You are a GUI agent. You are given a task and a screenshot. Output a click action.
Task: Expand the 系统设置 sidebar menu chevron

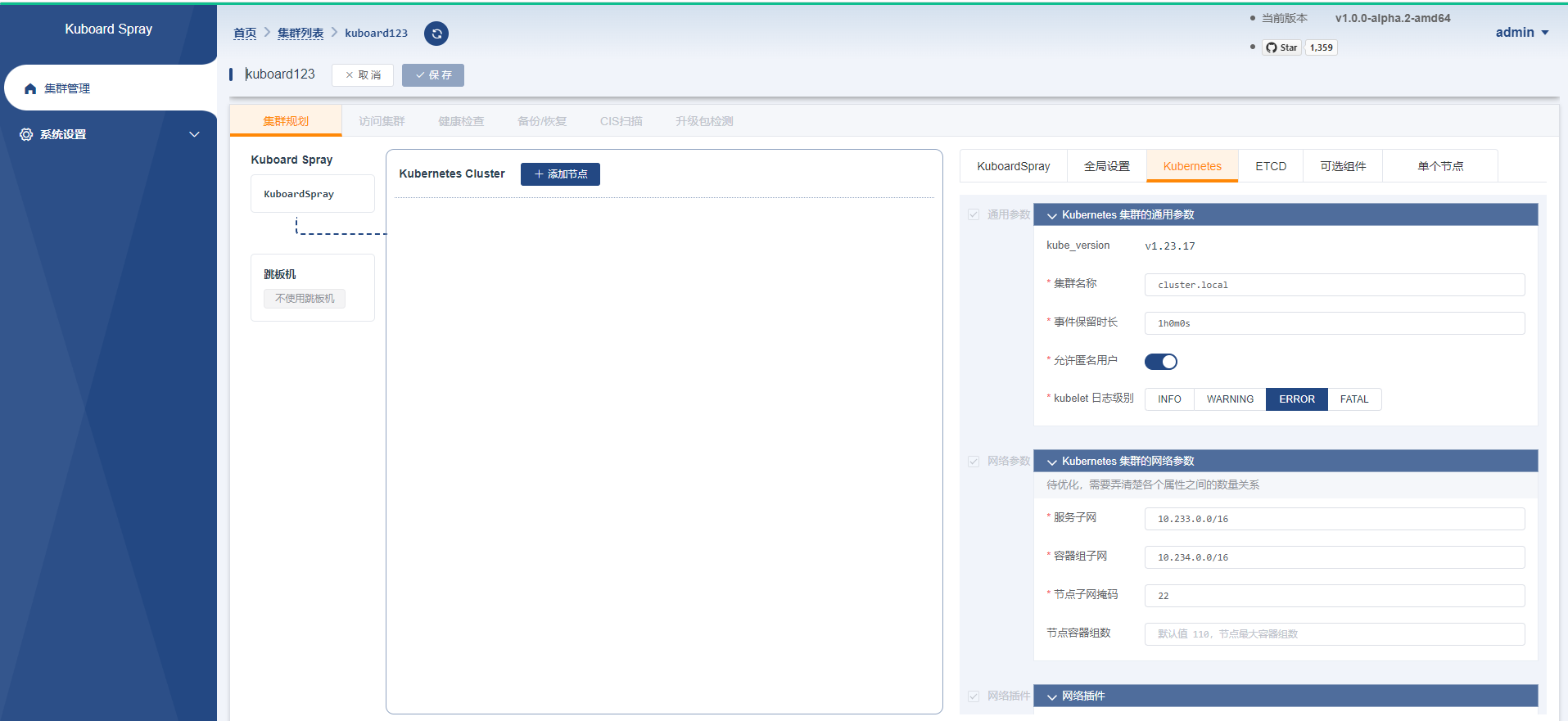(194, 134)
